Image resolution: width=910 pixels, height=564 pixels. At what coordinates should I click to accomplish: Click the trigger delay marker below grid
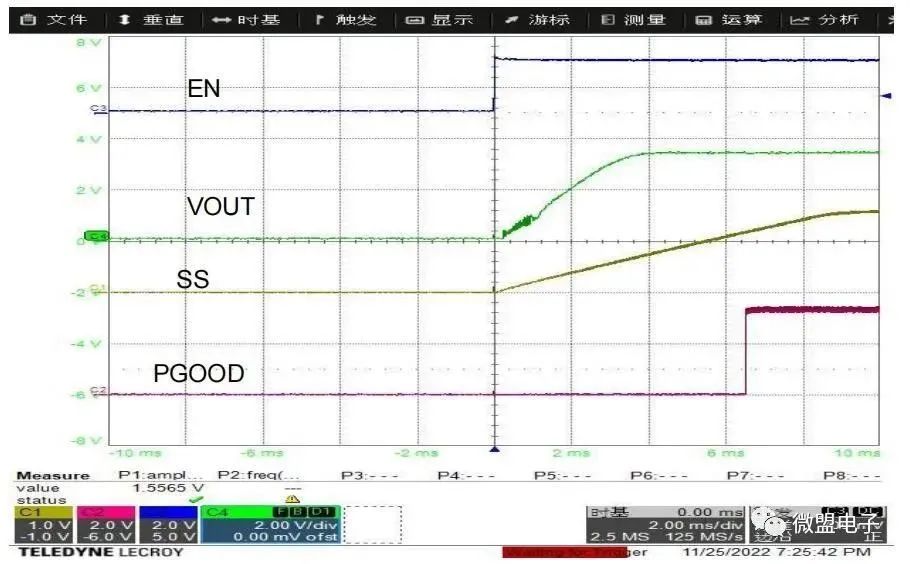(x=494, y=449)
